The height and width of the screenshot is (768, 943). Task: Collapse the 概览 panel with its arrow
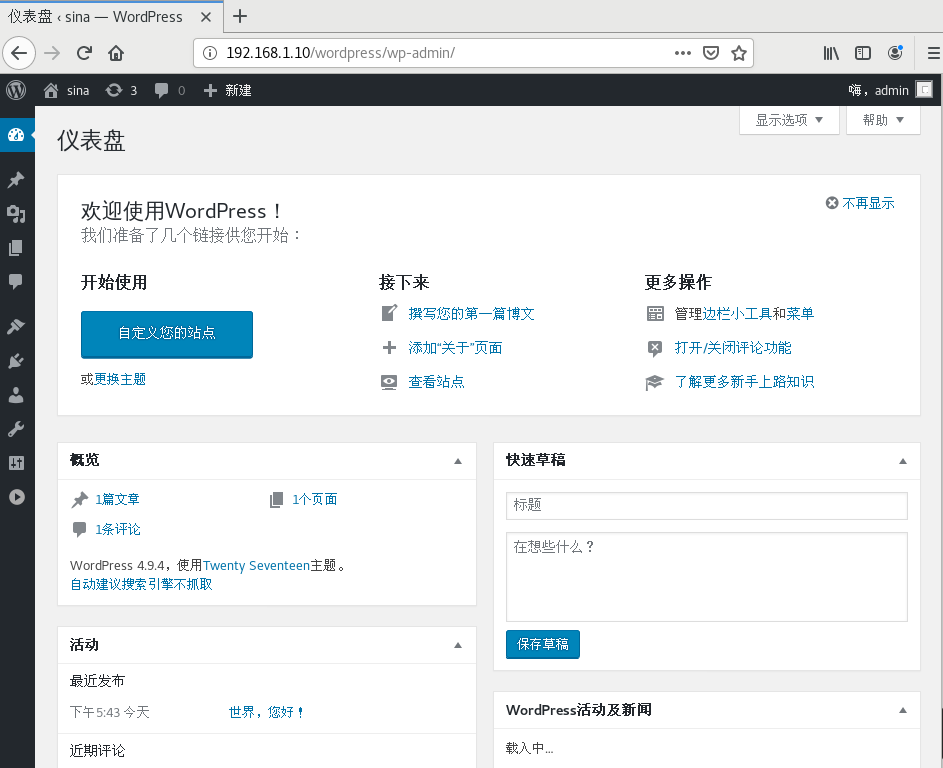click(458, 461)
